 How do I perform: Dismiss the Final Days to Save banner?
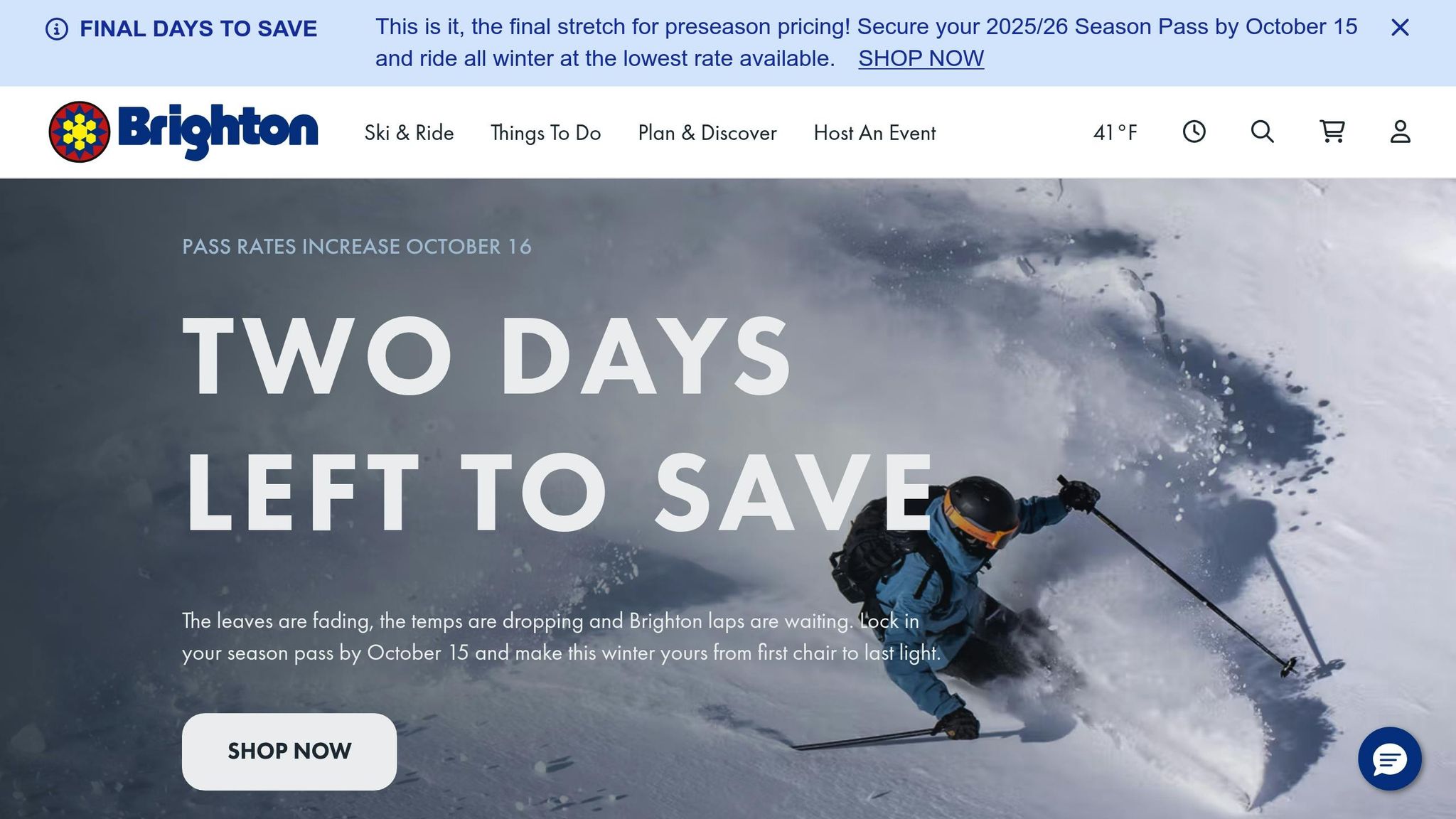[x=1400, y=28]
